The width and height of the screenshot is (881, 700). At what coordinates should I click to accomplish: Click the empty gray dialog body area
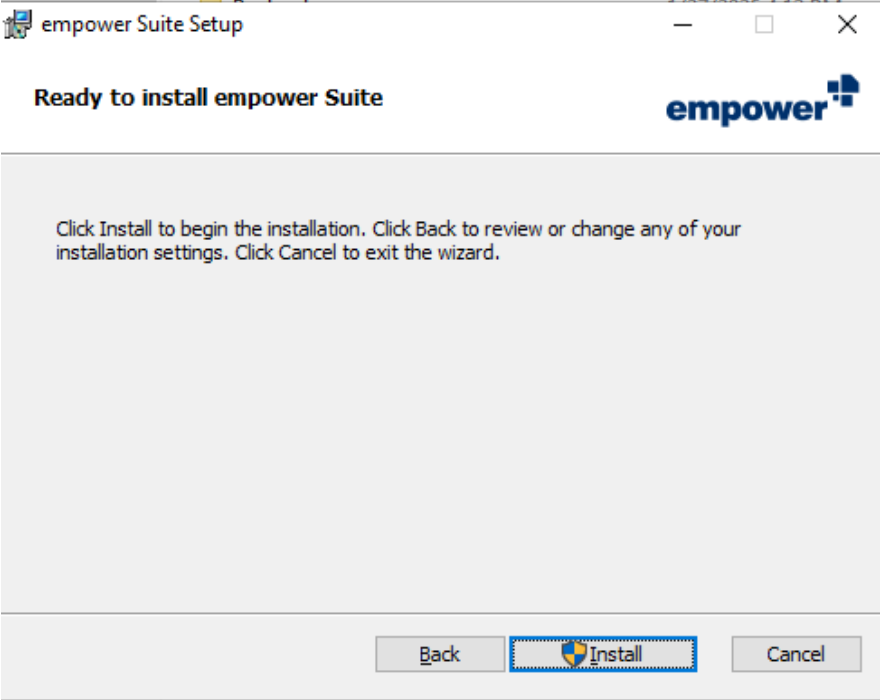click(x=440, y=427)
